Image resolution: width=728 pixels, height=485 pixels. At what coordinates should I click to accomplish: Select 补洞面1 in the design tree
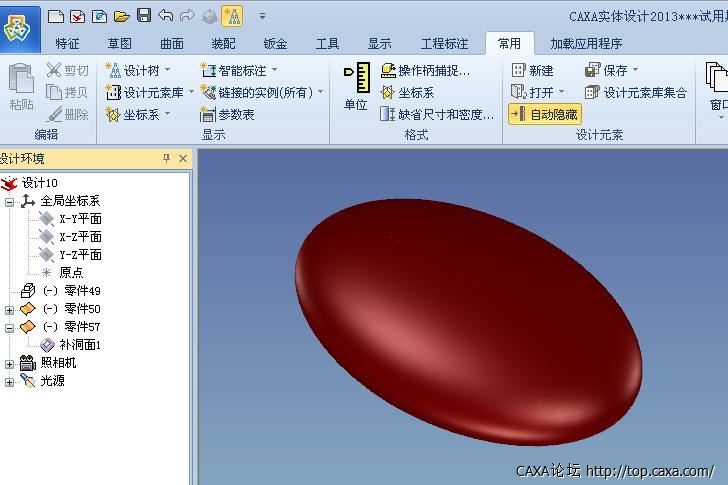click(x=80, y=345)
